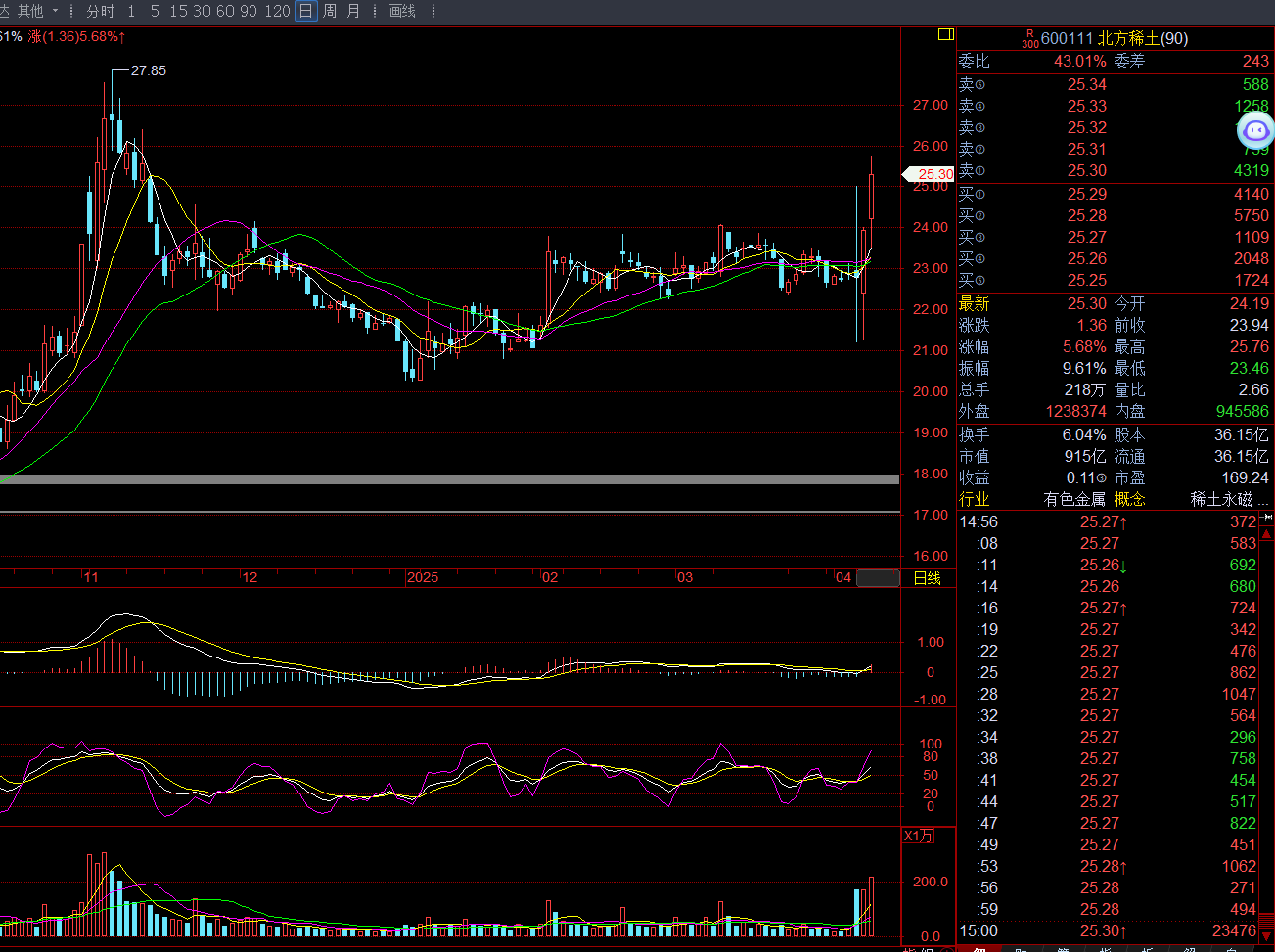
Task: Open the 其他 dropdown menu
Action: (x=37, y=11)
